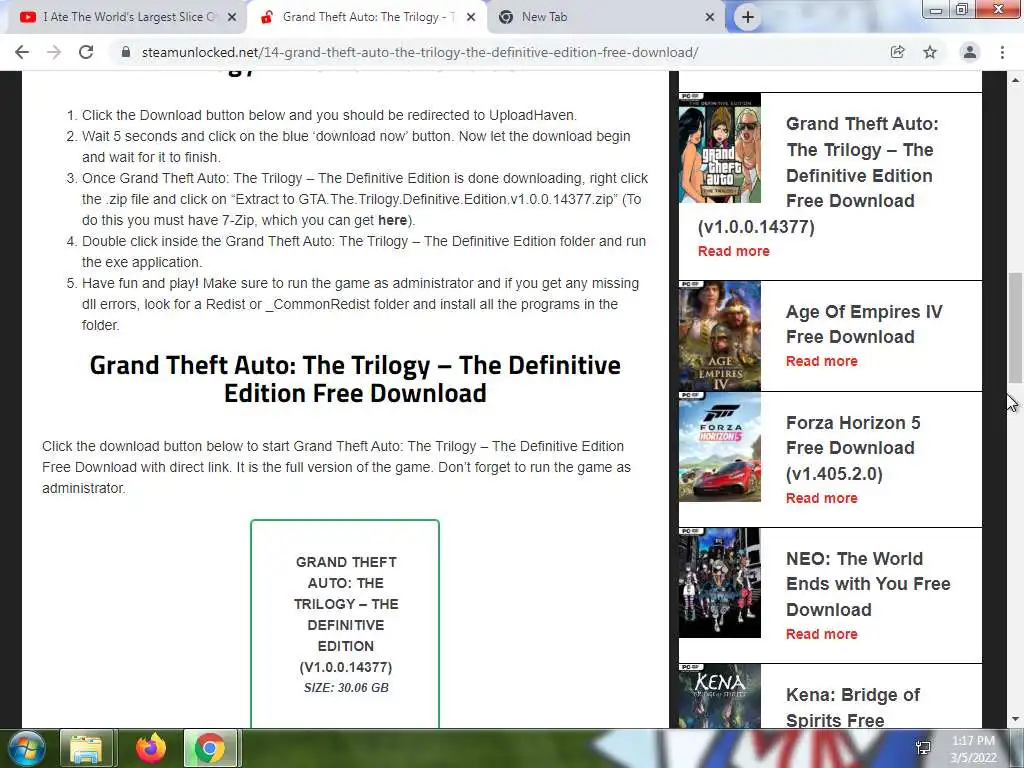The width and height of the screenshot is (1024, 768).
Task: Read more under NEO: The World Ends
Action: point(822,634)
